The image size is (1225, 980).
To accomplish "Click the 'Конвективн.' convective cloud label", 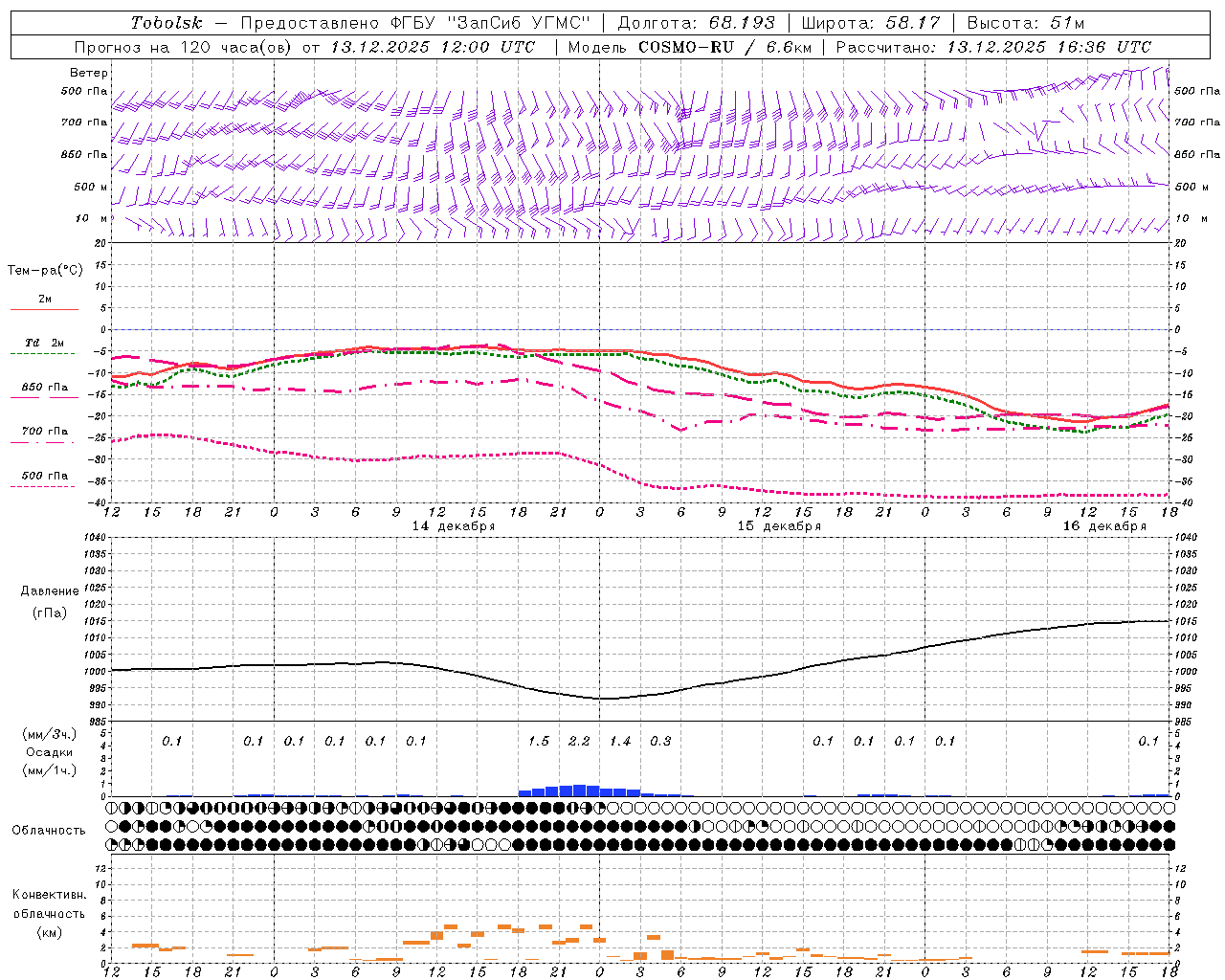I will [x=49, y=895].
